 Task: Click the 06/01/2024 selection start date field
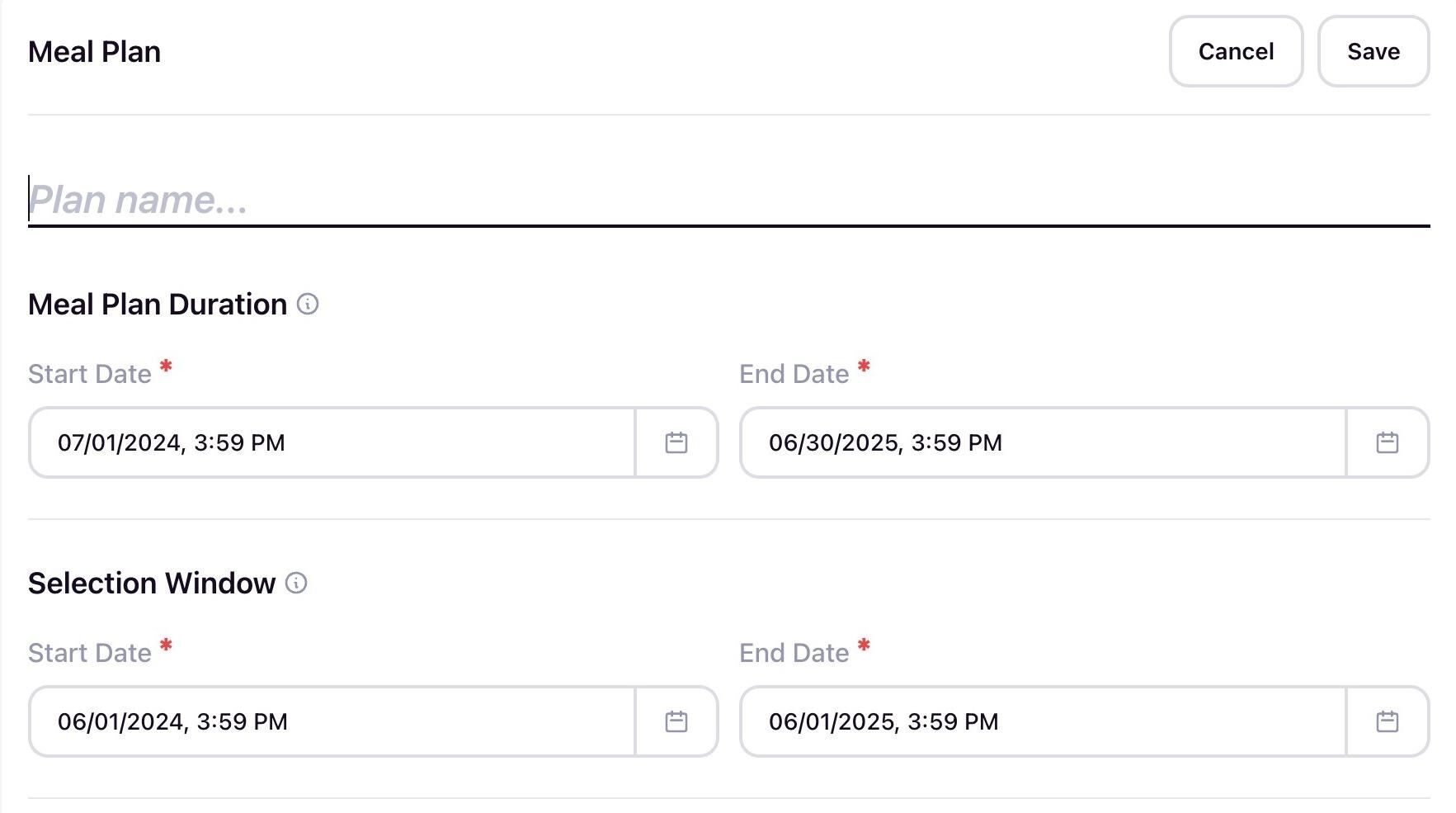pos(330,721)
